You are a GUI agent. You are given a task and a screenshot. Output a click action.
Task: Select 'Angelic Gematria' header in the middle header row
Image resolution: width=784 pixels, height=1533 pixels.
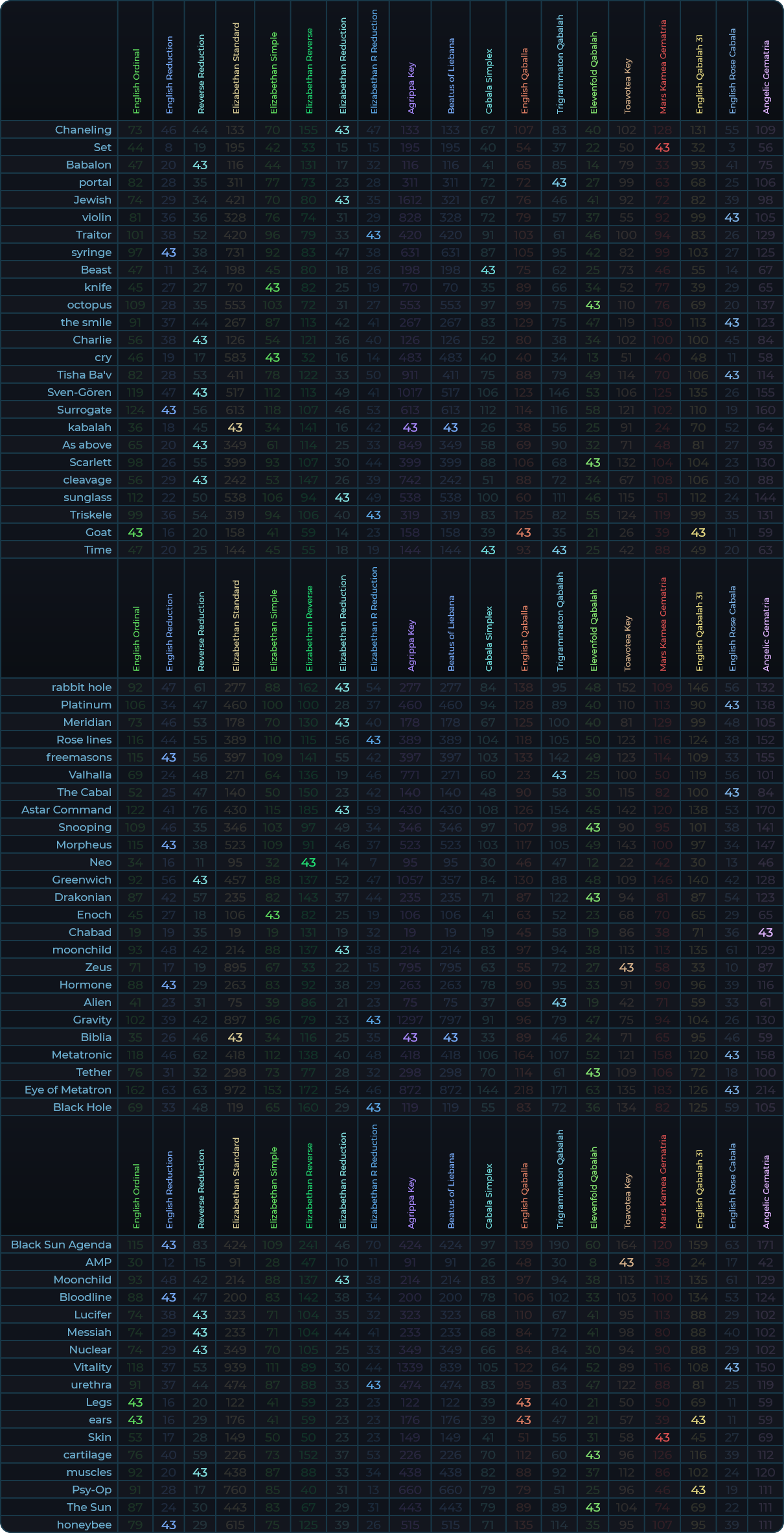[x=766, y=634]
